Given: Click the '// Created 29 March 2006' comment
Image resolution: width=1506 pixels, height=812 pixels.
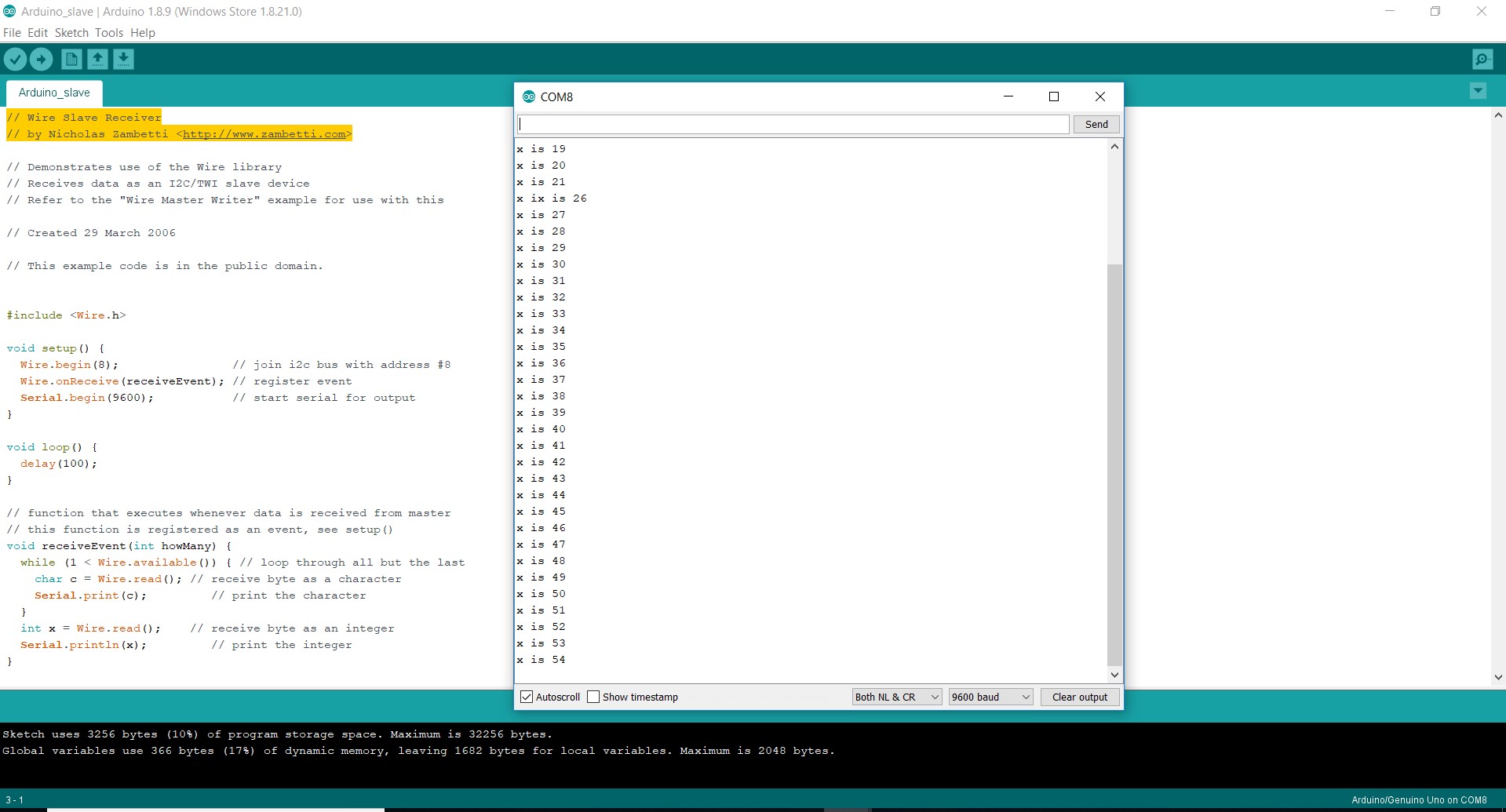Looking at the screenshot, I should 91,233.
